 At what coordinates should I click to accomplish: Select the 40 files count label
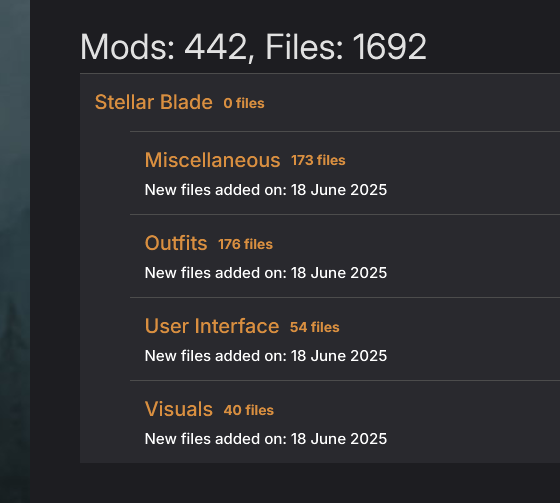tap(249, 410)
